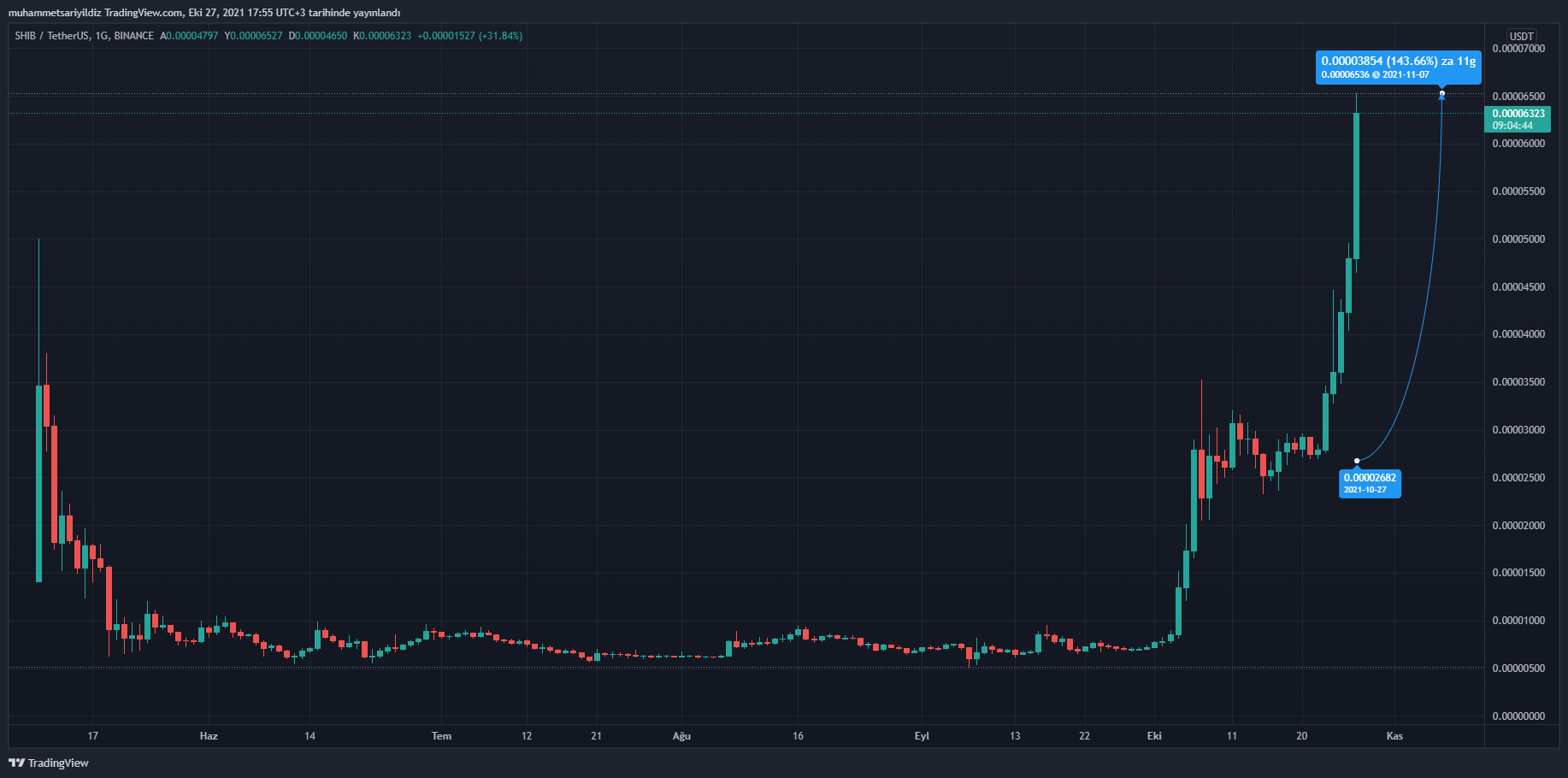Click the white start point of forecast curve
1568x778 pixels.
tap(1357, 461)
